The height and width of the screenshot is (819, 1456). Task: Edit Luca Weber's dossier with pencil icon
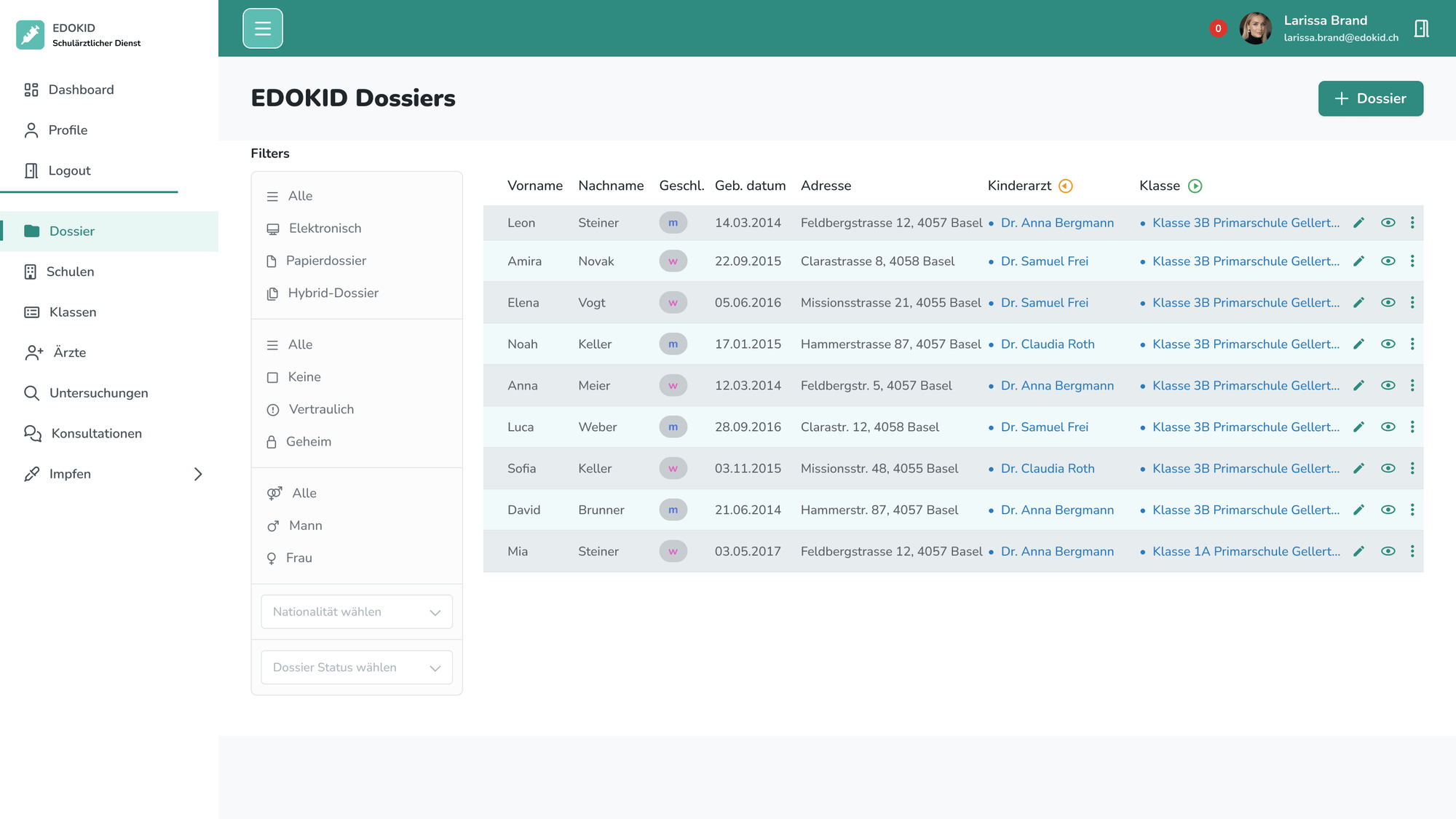[x=1358, y=427]
